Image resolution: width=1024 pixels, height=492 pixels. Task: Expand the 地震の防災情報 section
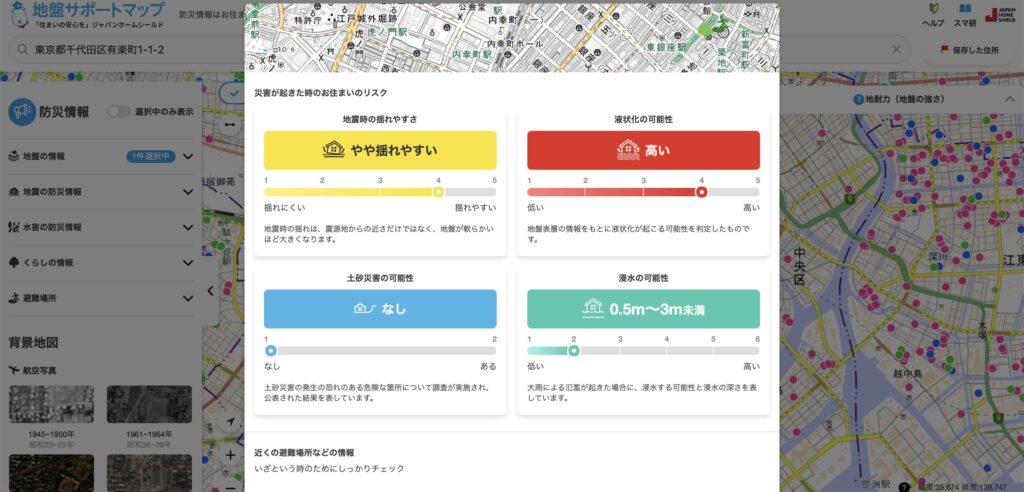point(188,192)
